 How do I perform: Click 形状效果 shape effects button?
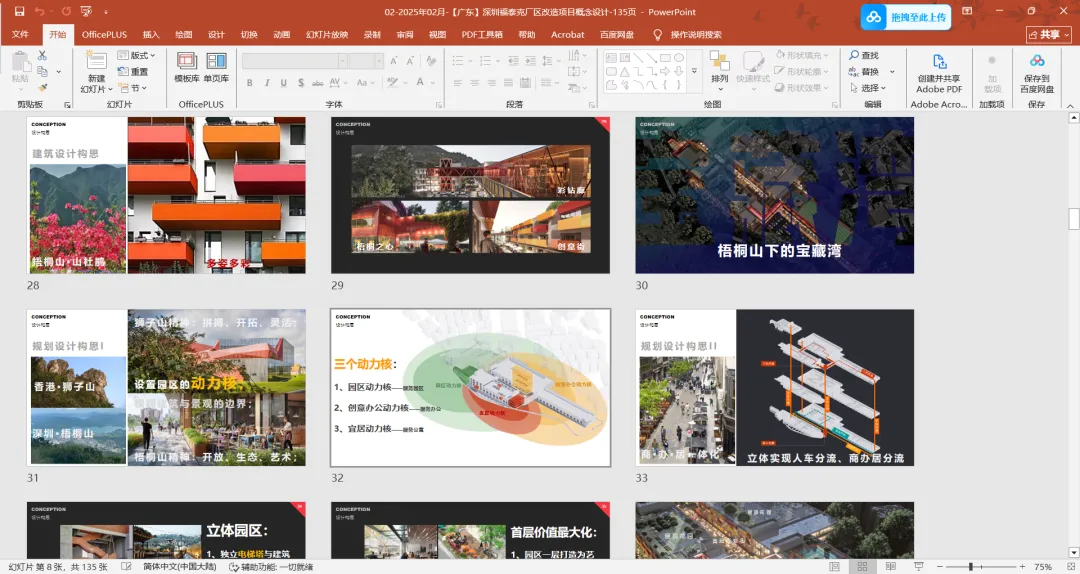coord(802,88)
